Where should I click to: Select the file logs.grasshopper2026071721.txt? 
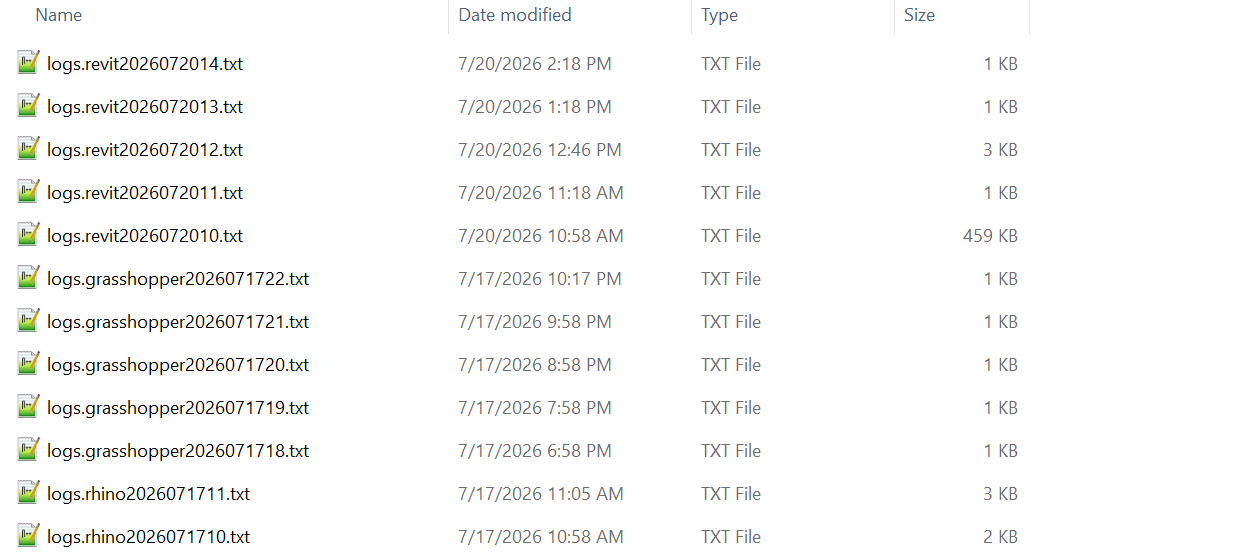tap(178, 322)
